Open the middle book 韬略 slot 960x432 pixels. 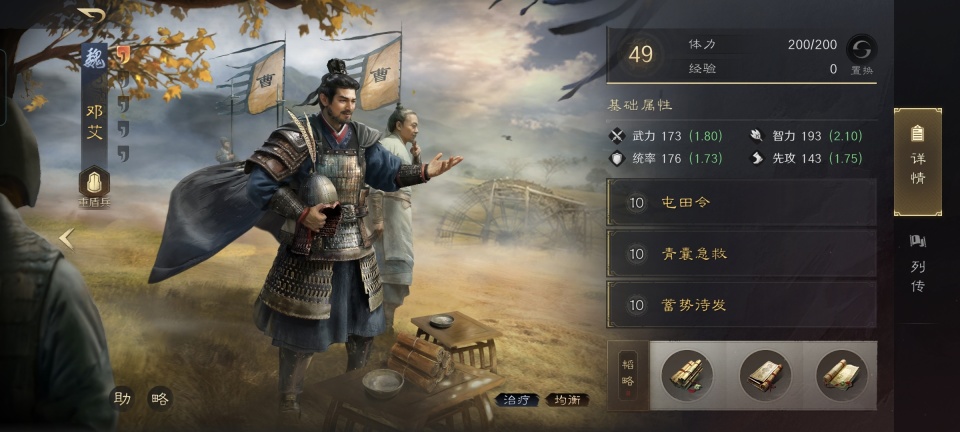pos(765,375)
